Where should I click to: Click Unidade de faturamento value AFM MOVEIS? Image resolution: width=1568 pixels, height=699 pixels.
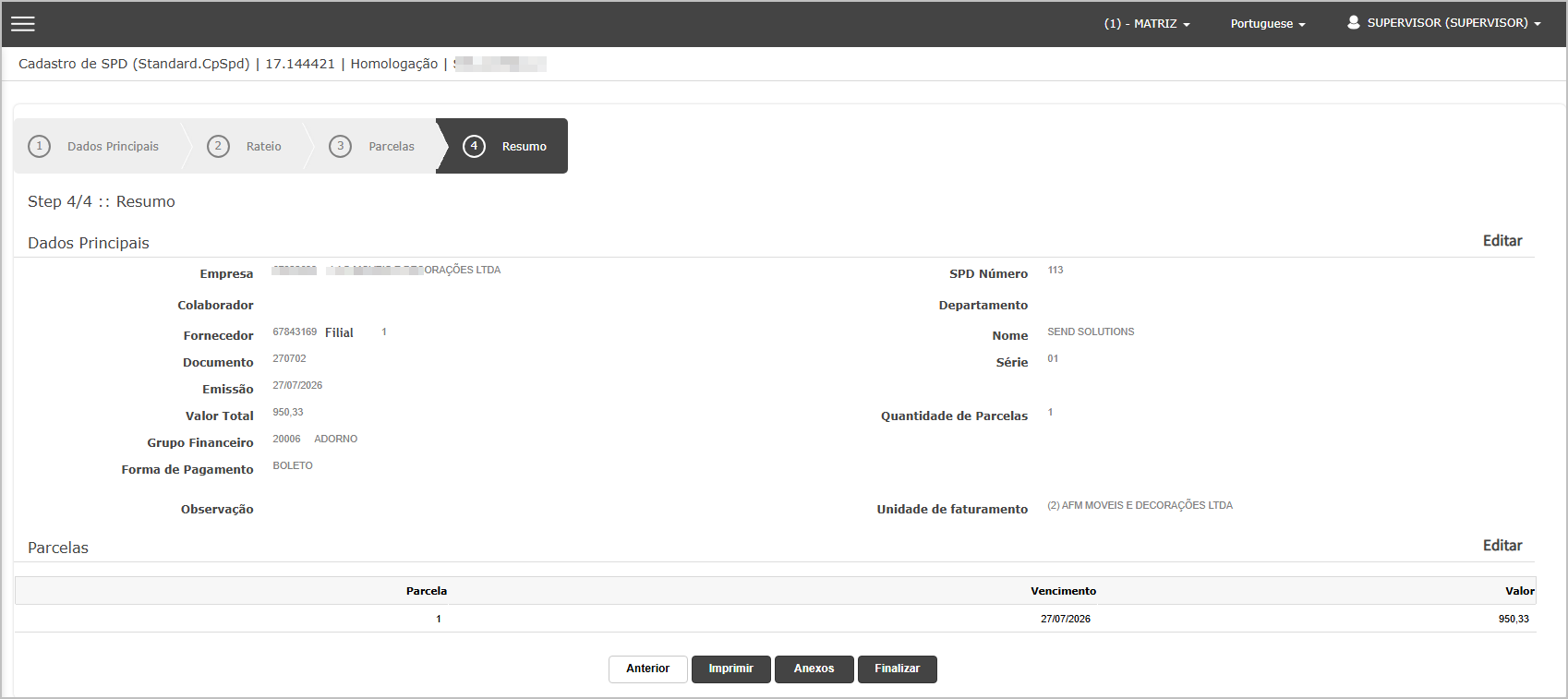pyautogui.click(x=1140, y=505)
